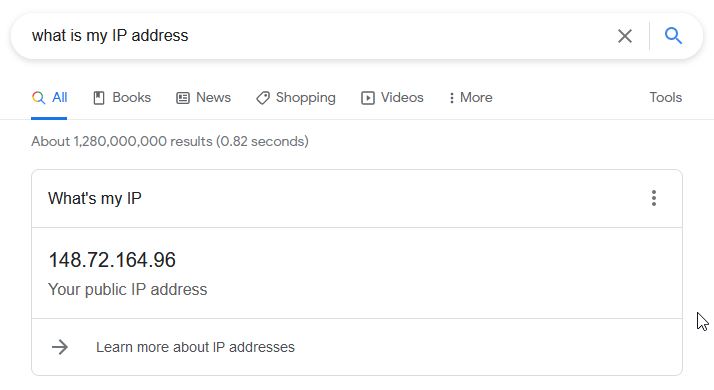714x390 pixels.
Task: Expand the More search categories menu
Action: coord(471,98)
